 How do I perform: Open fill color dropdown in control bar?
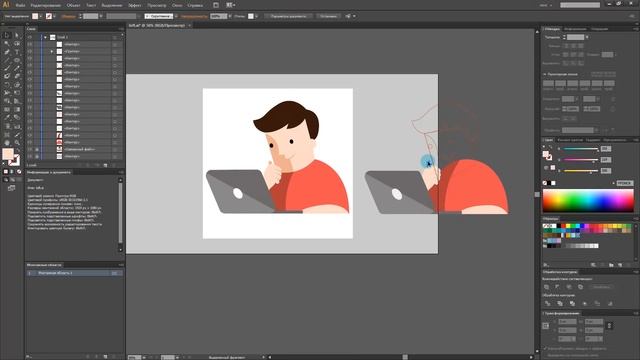(41, 16)
